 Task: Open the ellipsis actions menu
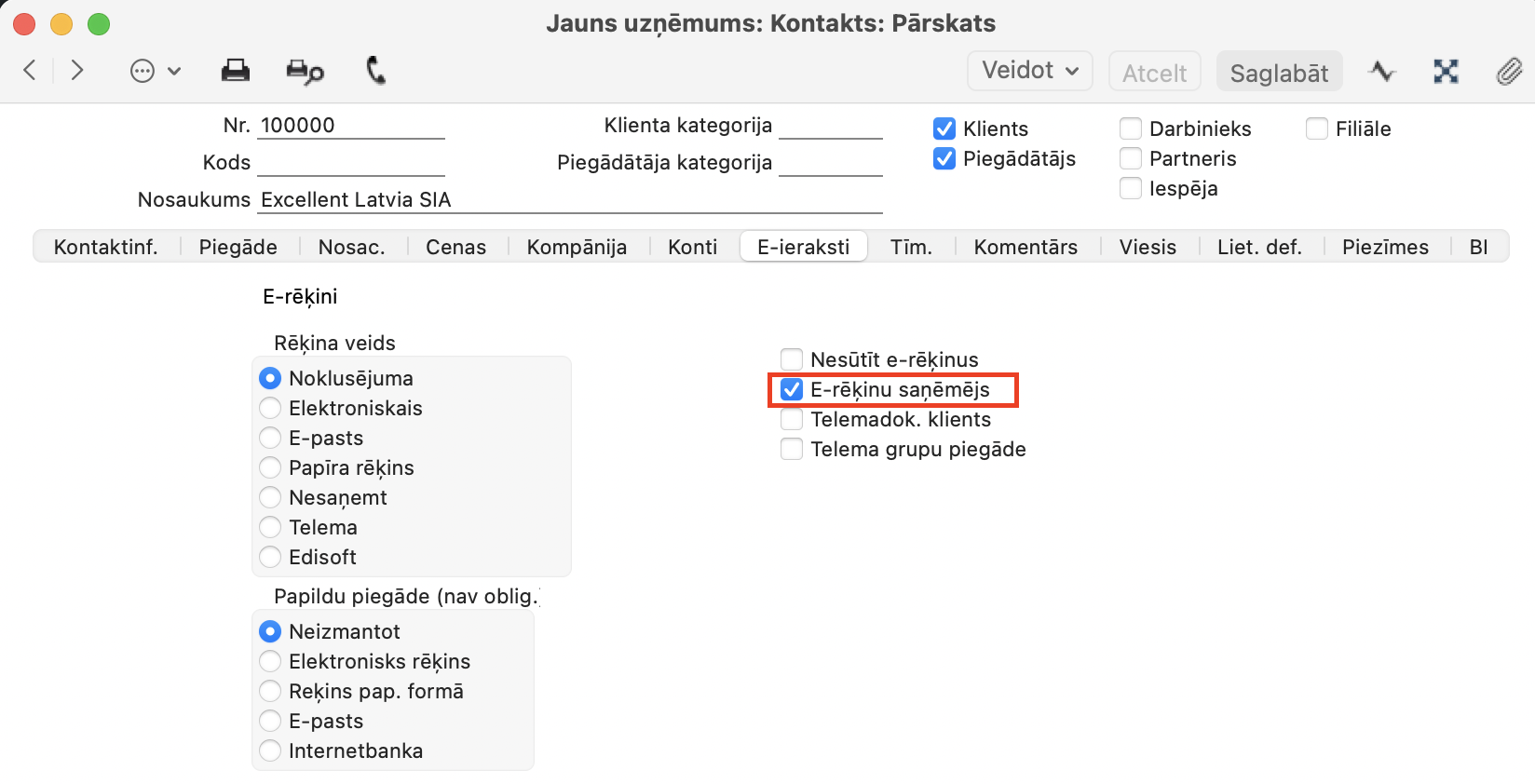(x=155, y=71)
